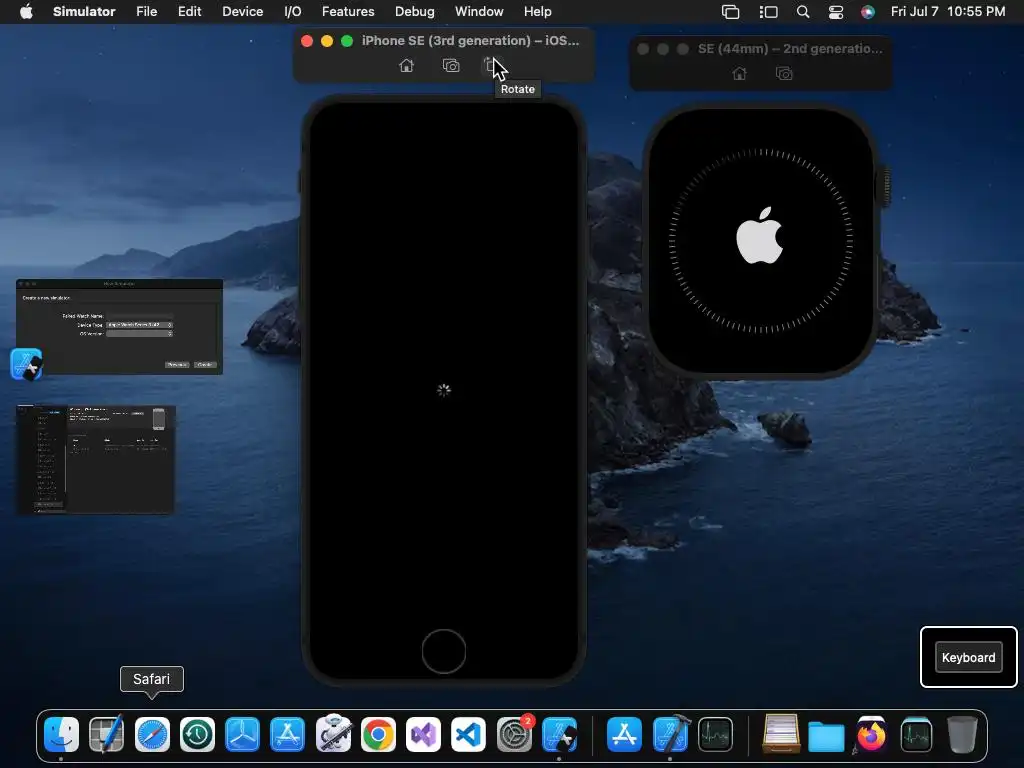Open Activity Monitor beside Xcode in Dock
This screenshot has width=1024, height=768.
tap(716, 735)
